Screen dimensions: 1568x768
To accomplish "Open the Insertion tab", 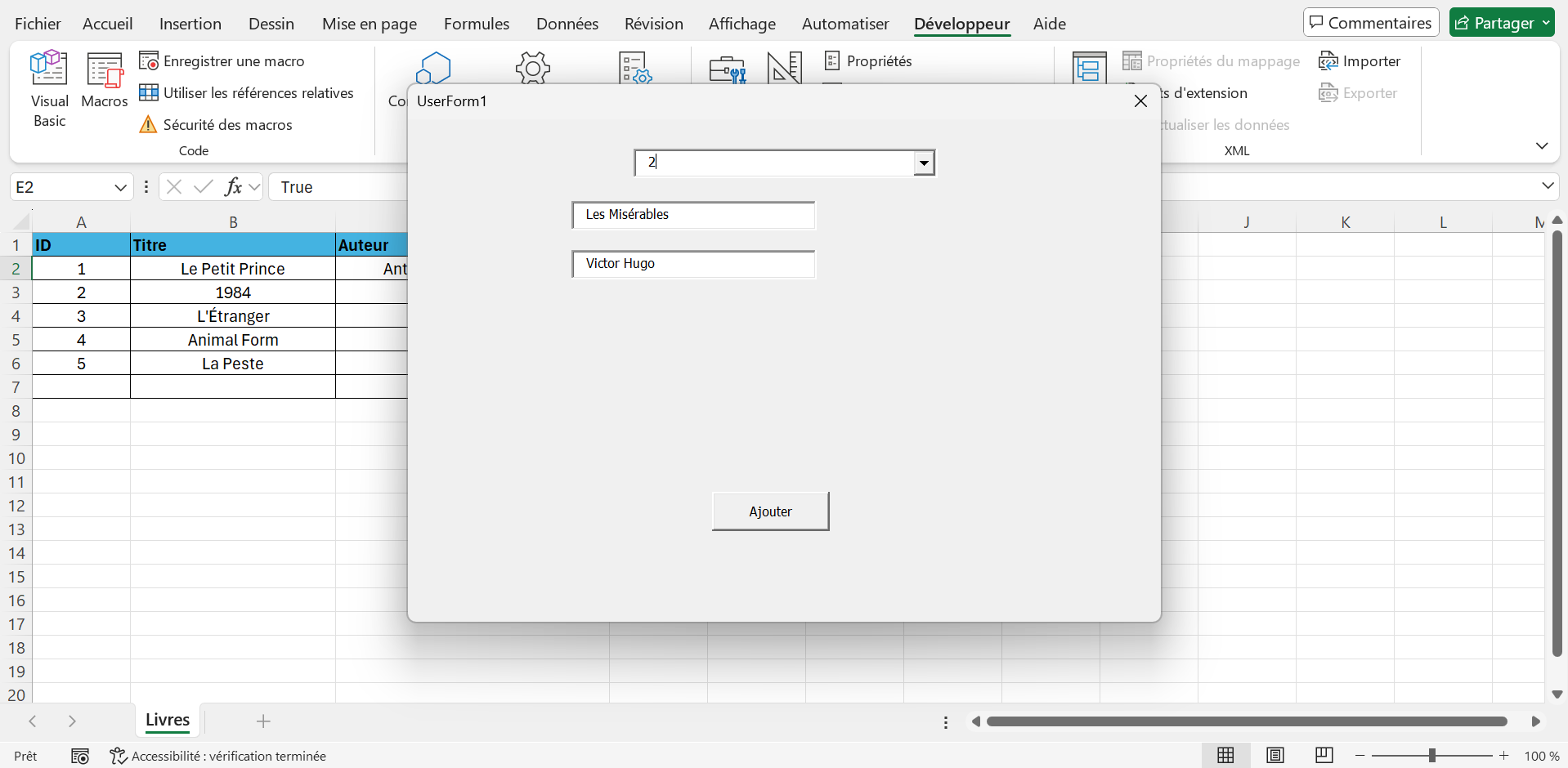I will click(x=190, y=24).
